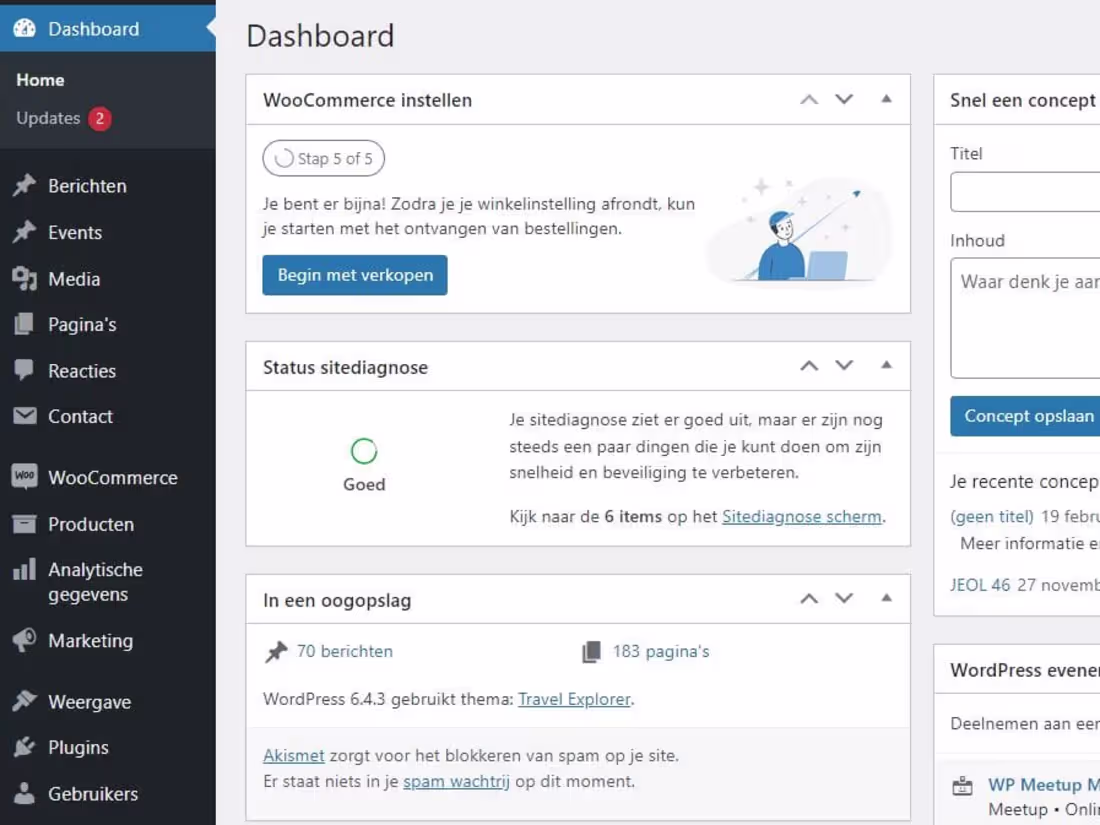1100x825 pixels.
Task: Open the Events menu
Action: pos(107,232)
